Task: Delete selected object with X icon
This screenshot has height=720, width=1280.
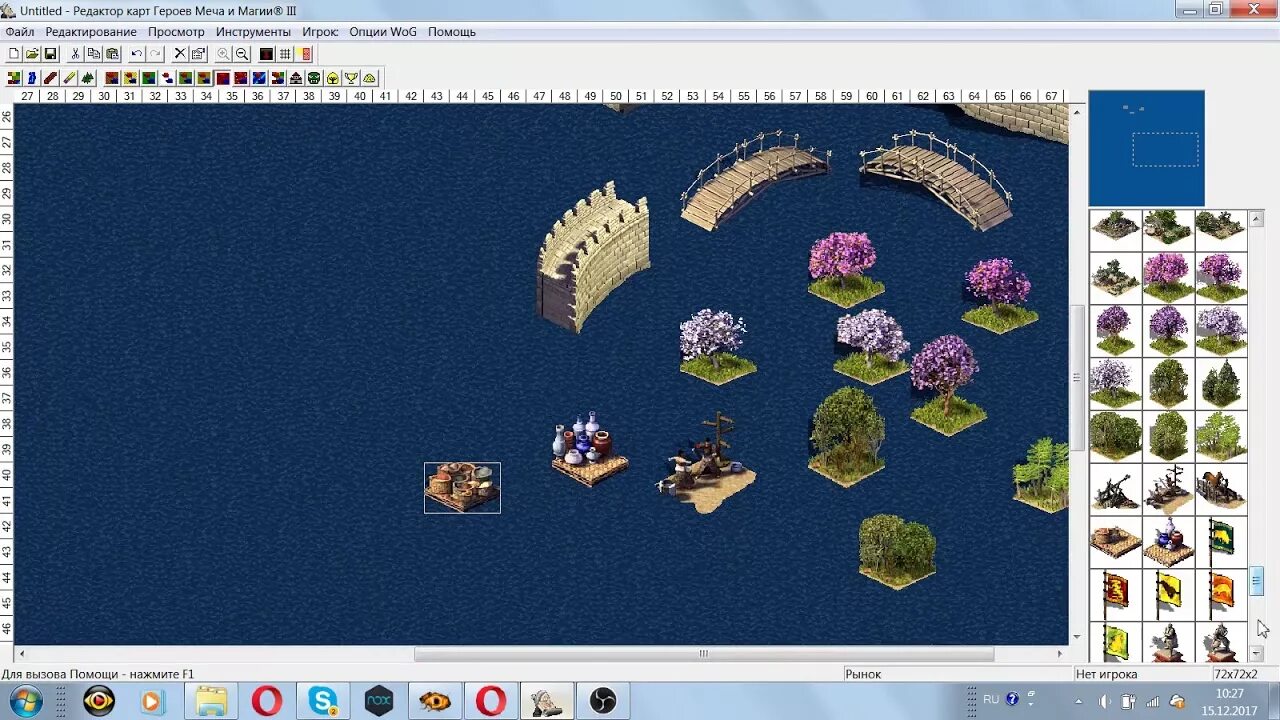Action: coord(180,54)
